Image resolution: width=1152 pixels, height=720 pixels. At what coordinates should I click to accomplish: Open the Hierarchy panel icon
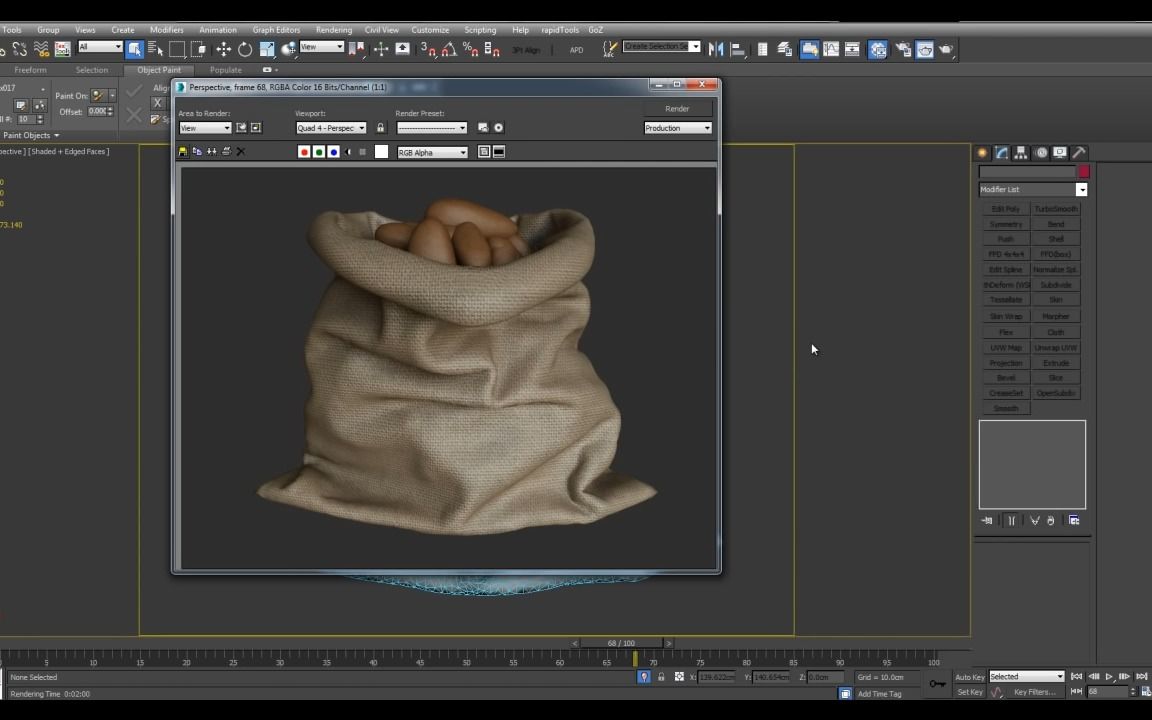tap(1021, 153)
